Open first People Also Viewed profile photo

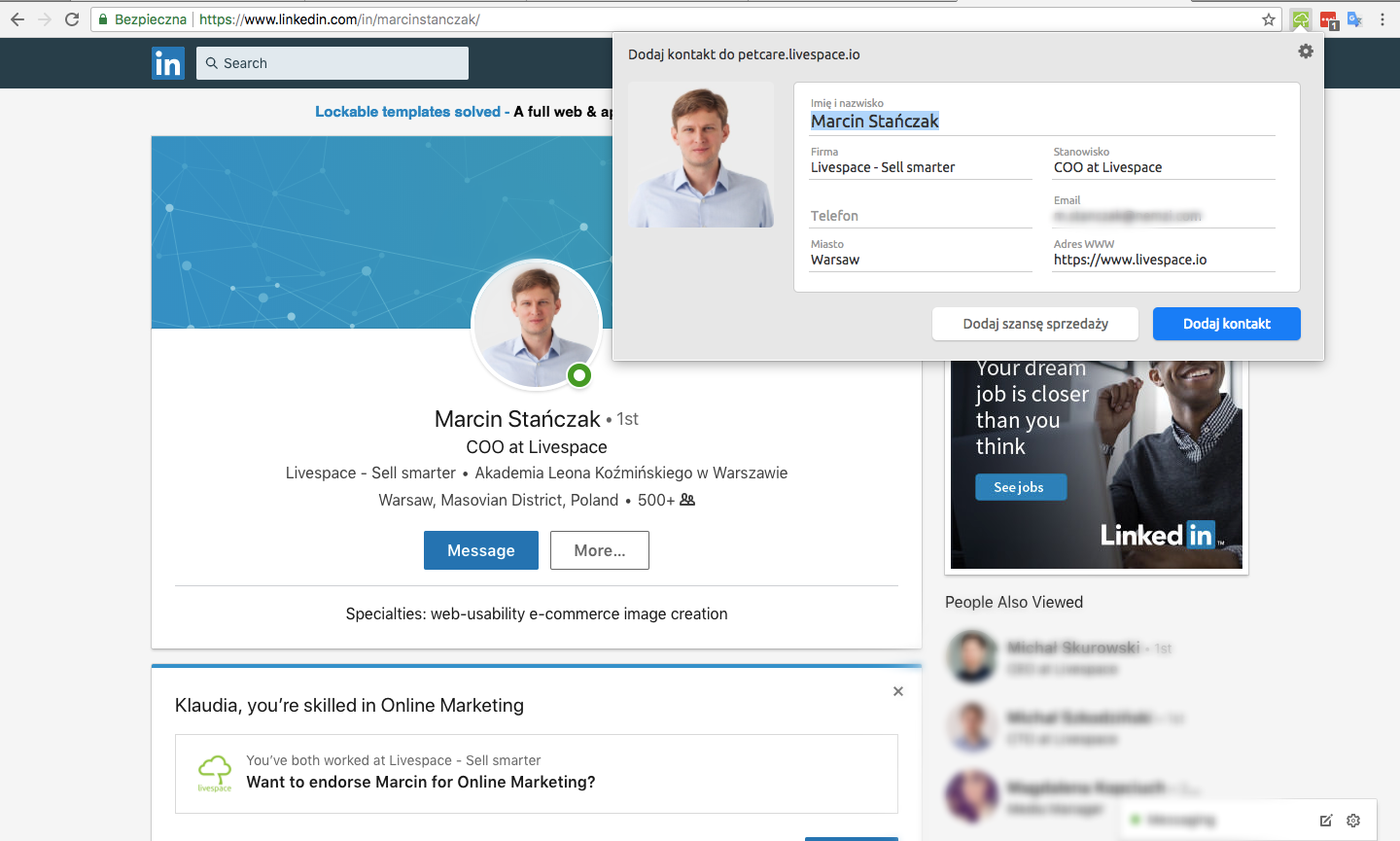pos(972,656)
